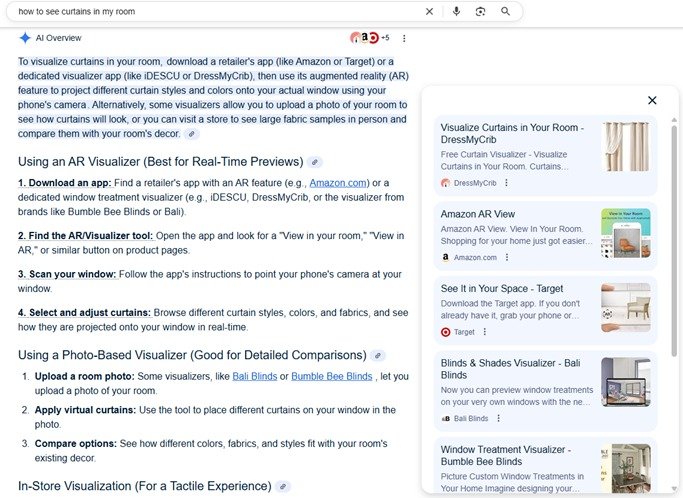Click the magnifying glass search icon

(506, 12)
